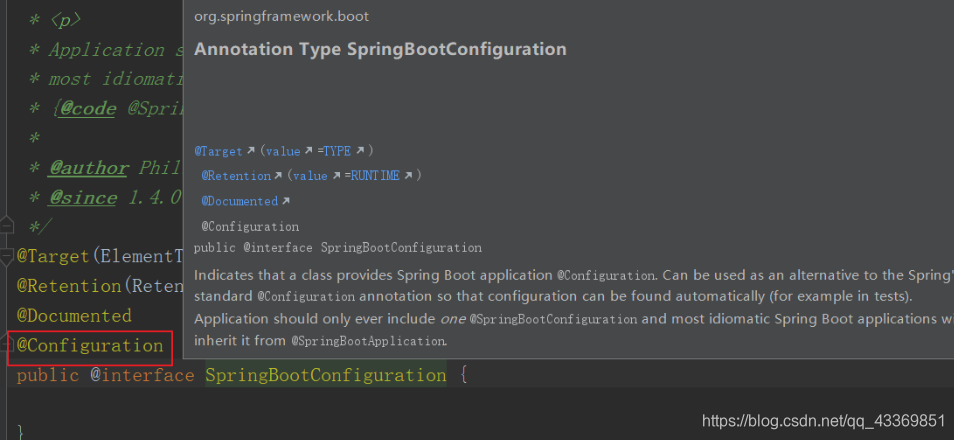Image resolution: width=954 pixels, height=440 pixels.
Task: Open the @Target link in documentation popup
Action: (219, 151)
